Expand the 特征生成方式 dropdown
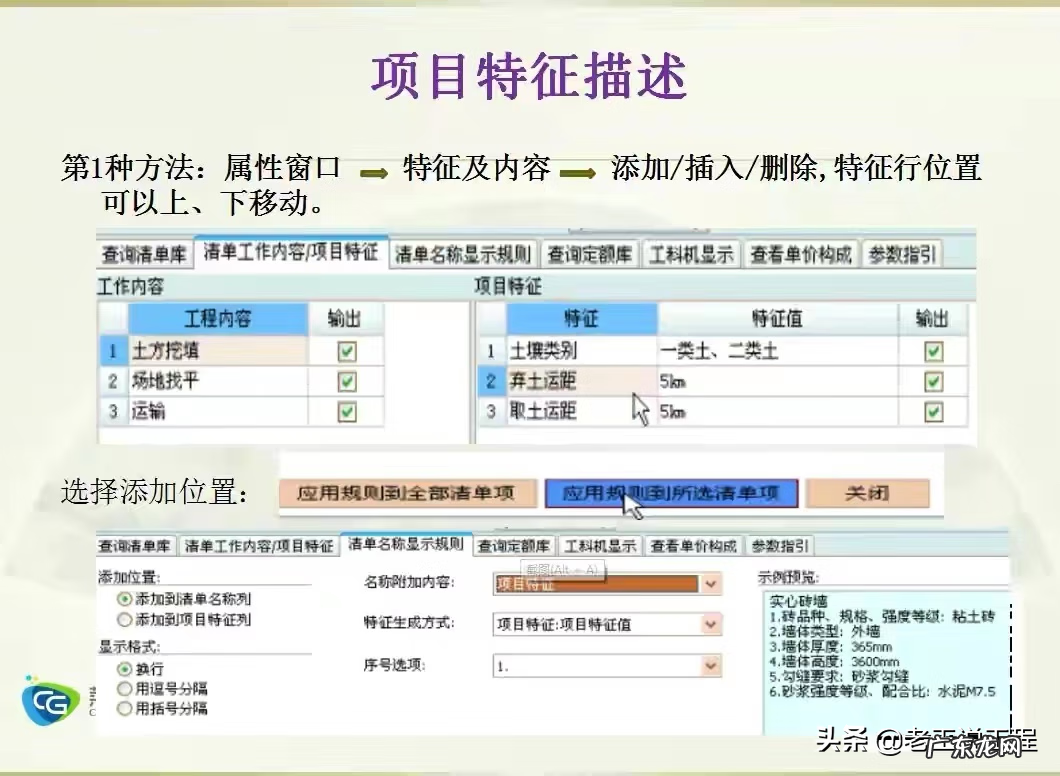The width and height of the screenshot is (1060, 776). pos(711,624)
